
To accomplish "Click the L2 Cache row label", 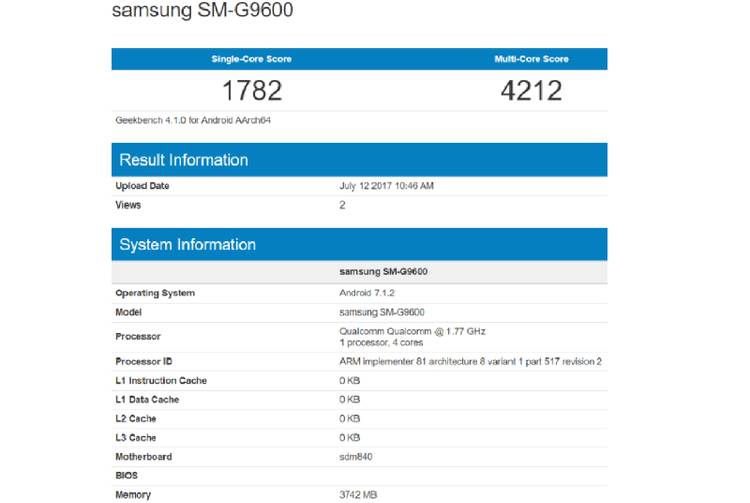I will 138,418.
